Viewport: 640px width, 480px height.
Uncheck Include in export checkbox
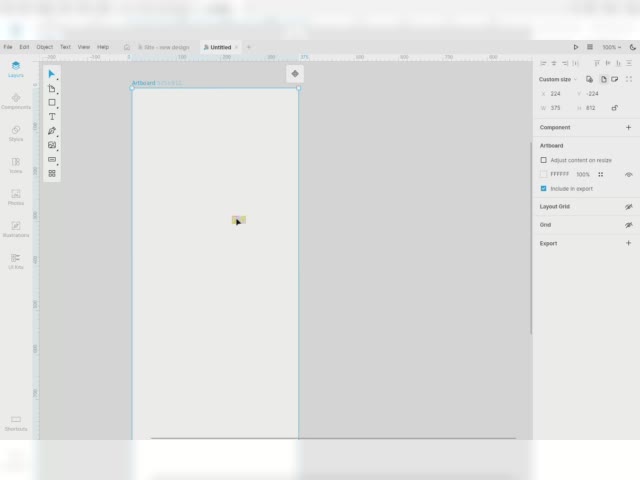tap(543, 189)
